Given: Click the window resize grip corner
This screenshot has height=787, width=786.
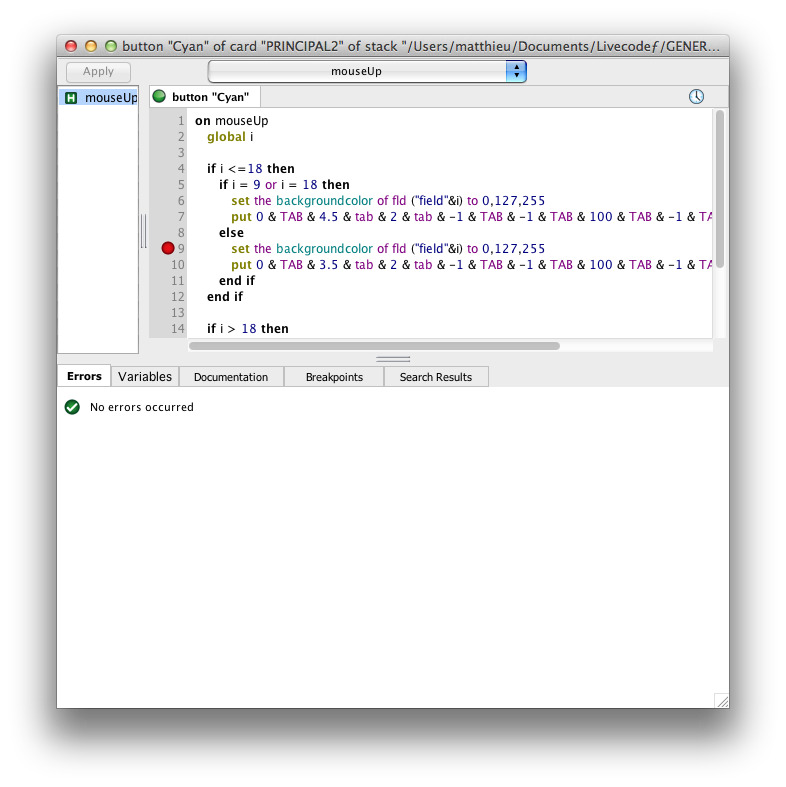Looking at the screenshot, I should pyautogui.click(x=720, y=700).
